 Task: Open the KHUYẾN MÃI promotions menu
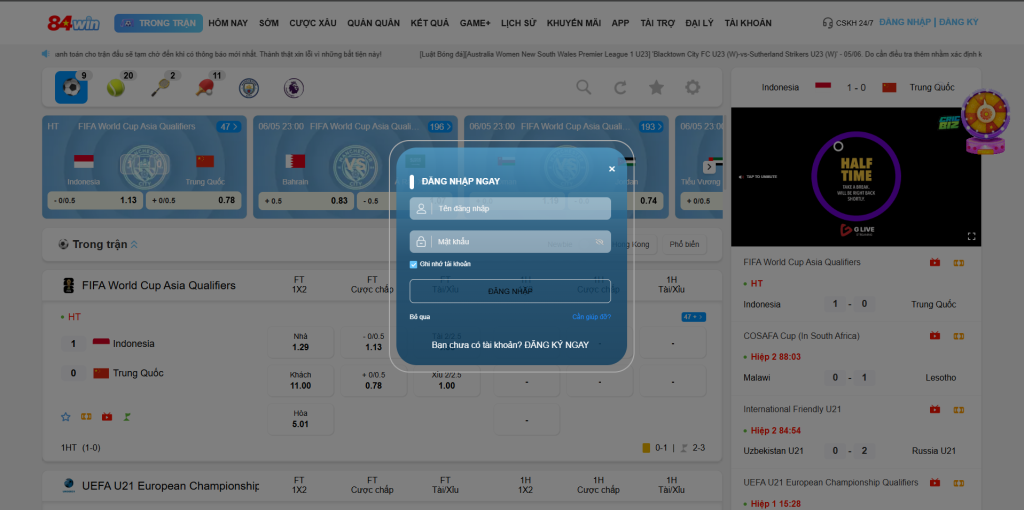point(574,23)
